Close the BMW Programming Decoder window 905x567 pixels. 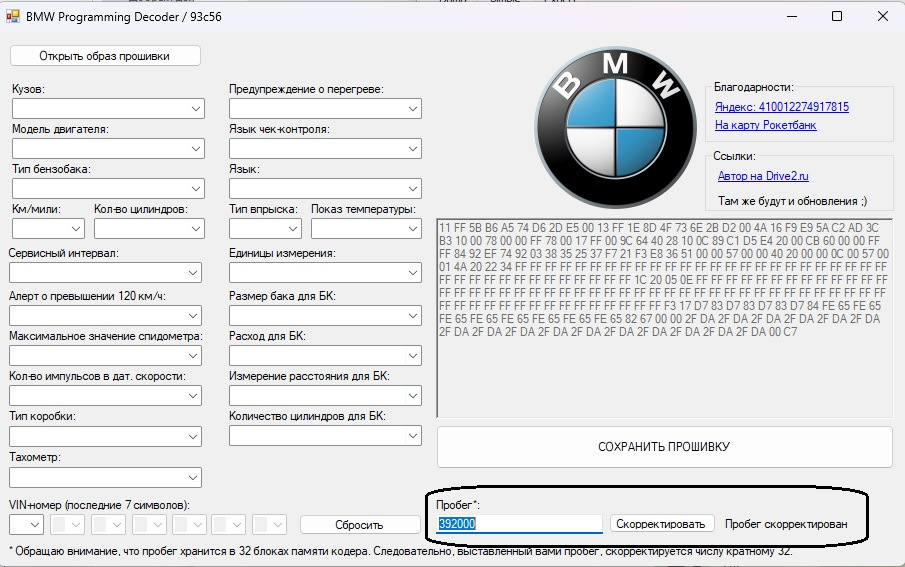[882, 16]
